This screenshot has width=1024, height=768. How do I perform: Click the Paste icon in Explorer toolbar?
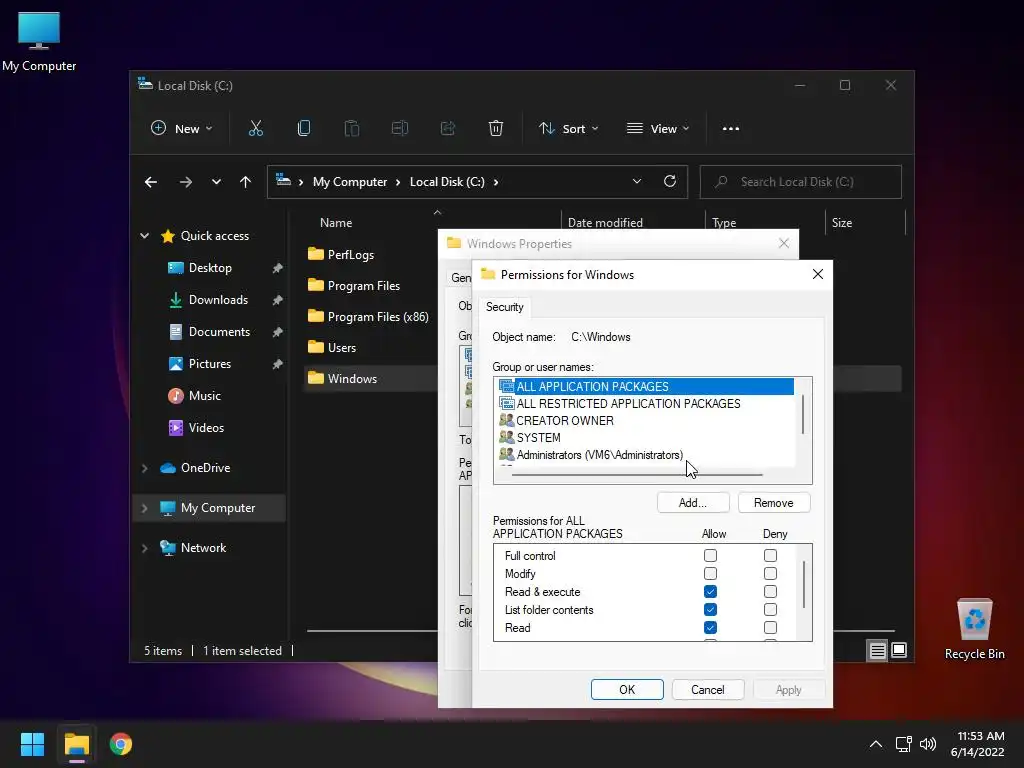(351, 129)
